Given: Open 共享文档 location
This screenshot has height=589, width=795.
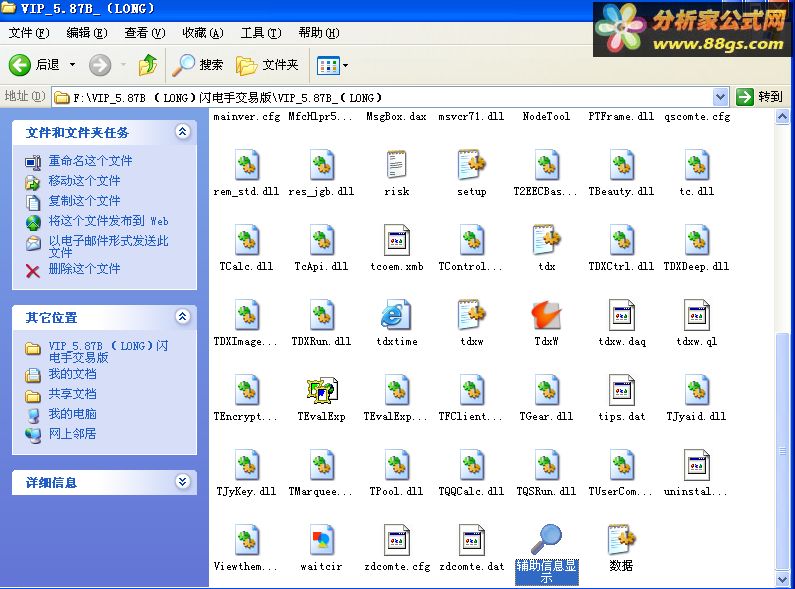Looking at the screenshot, I should [72, 394].
